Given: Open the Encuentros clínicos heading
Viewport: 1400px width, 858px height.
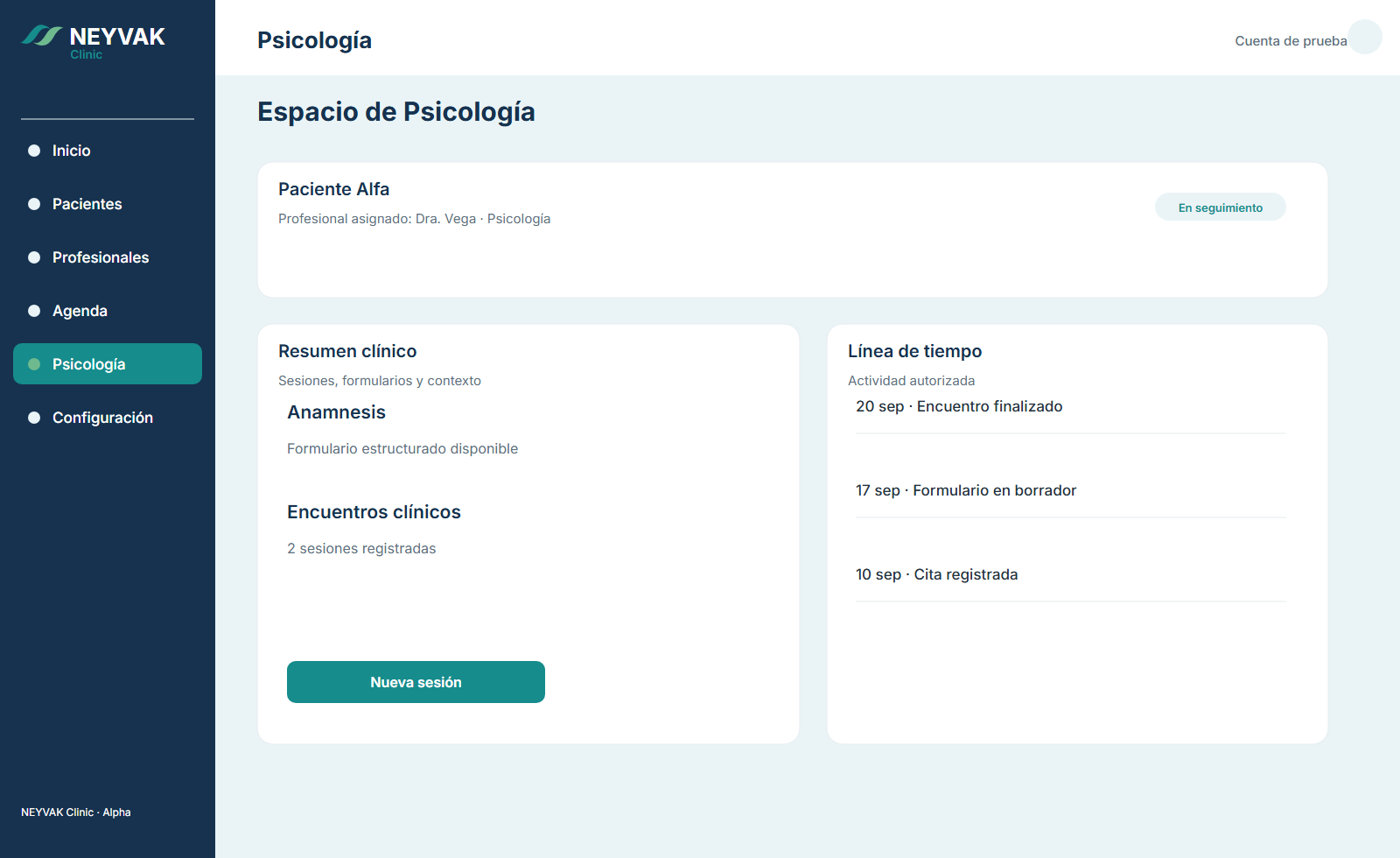Looking at the screenshot, I should click(374, 512).
